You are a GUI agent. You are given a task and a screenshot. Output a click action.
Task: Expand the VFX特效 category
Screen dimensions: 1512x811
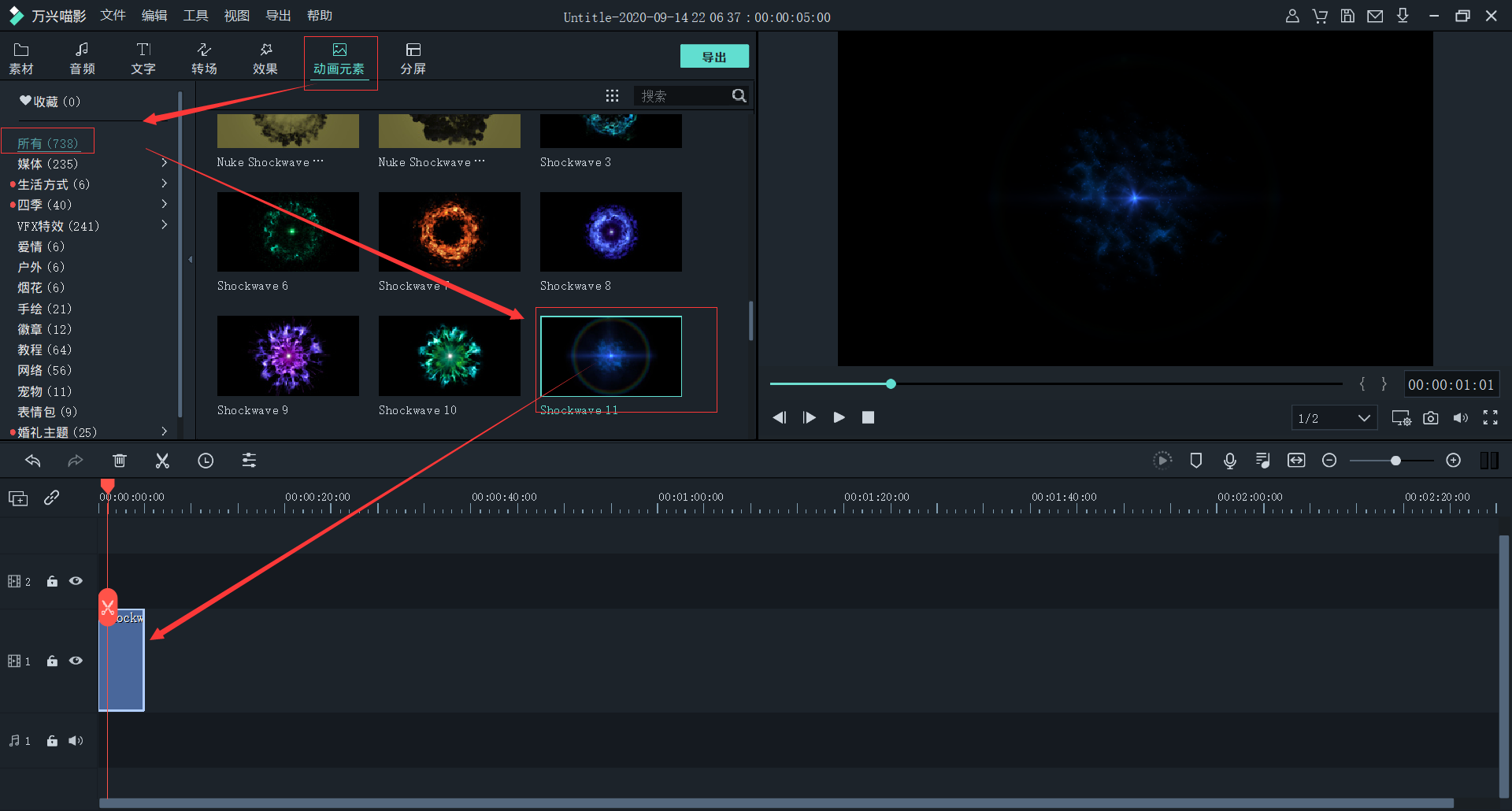tap(164, 225)
